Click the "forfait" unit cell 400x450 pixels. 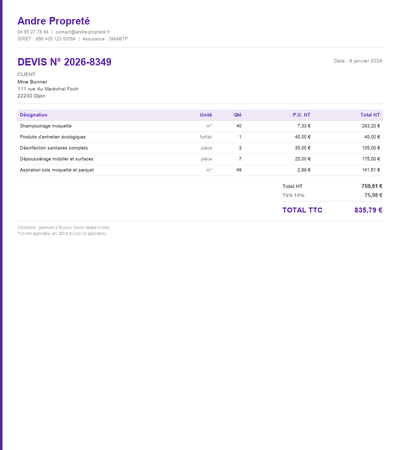[206, 137]
